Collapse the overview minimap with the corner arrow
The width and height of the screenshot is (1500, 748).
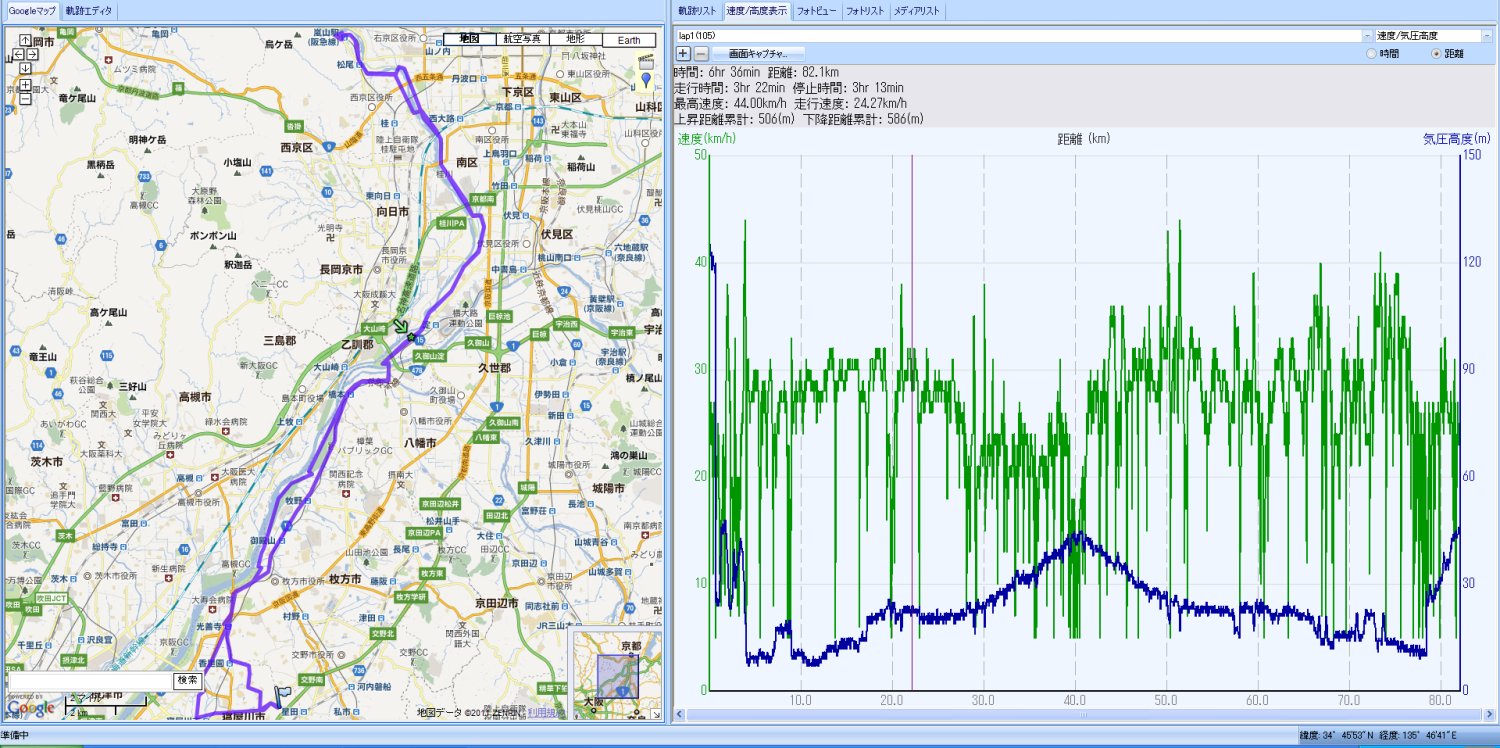[x=655, y=715]
